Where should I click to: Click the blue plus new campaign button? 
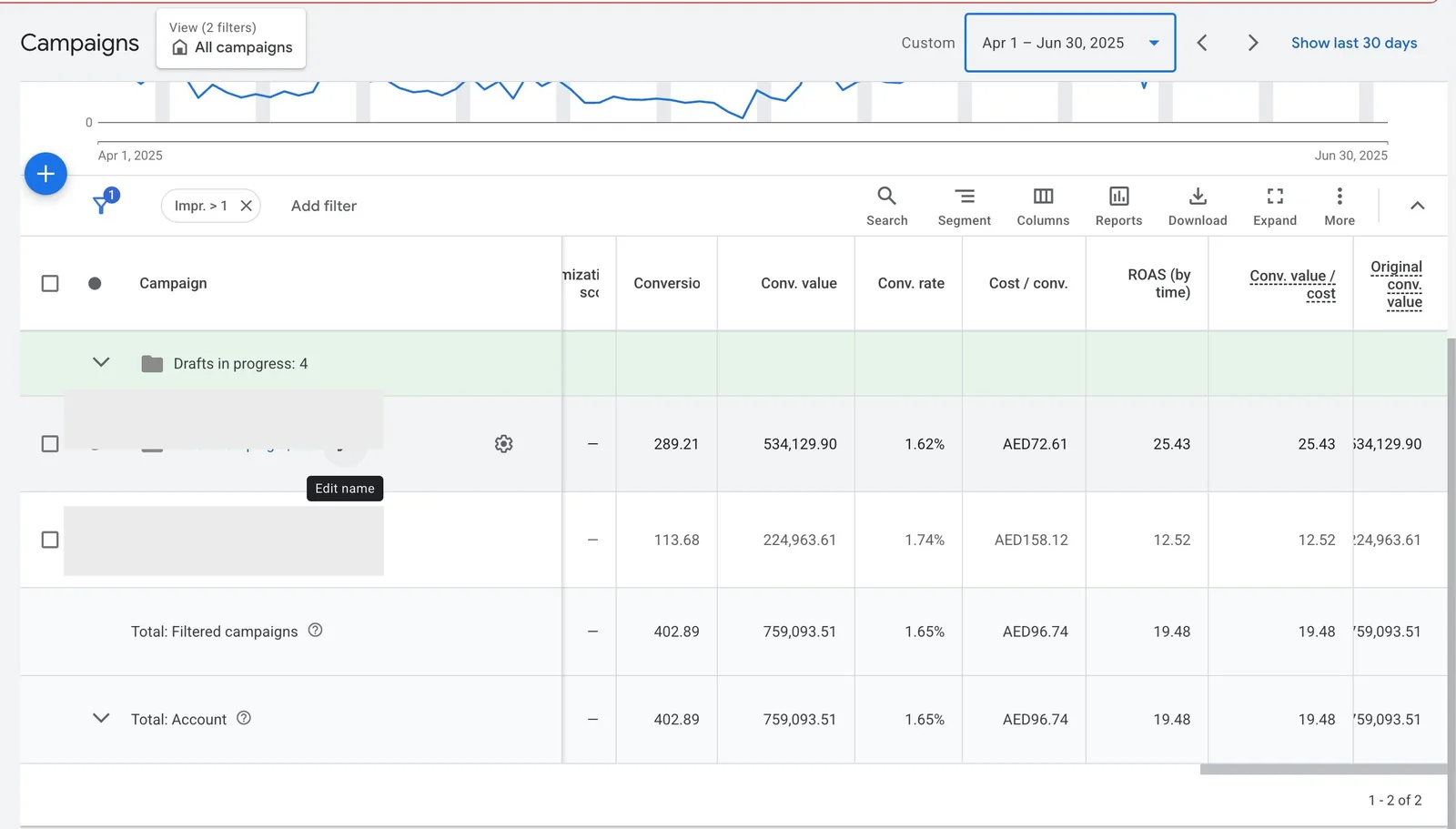45,174
